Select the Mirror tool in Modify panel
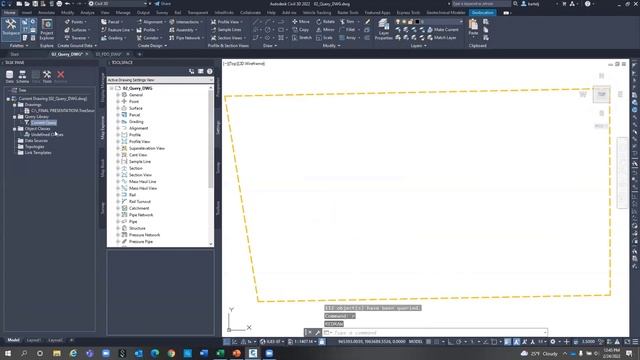Viewport: 640px width, 360px height. coord(325,30)
